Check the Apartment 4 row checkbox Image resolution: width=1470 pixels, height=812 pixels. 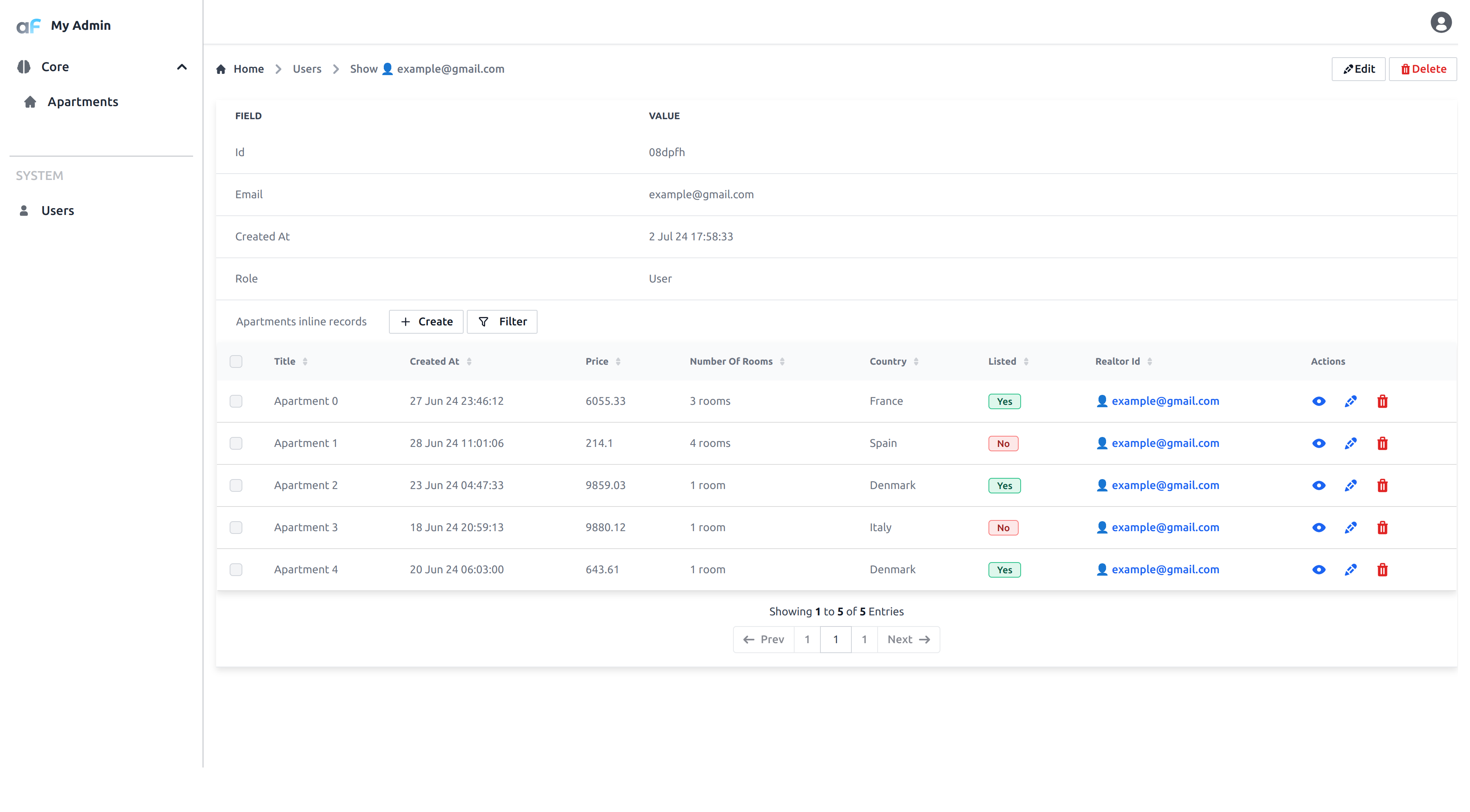(236, 570)
